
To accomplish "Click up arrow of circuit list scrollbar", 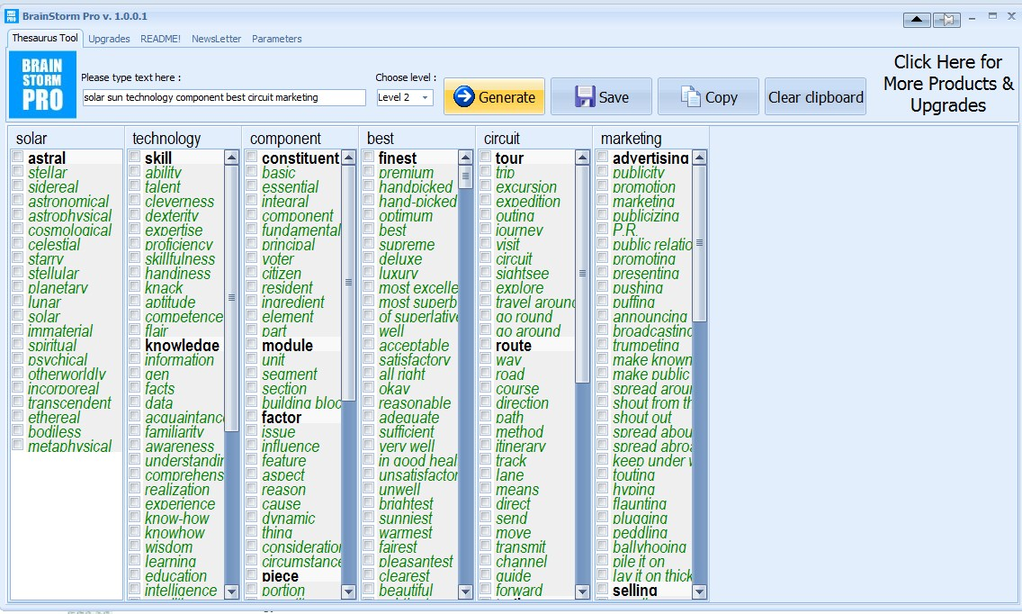I will click(x=582, y=157).
